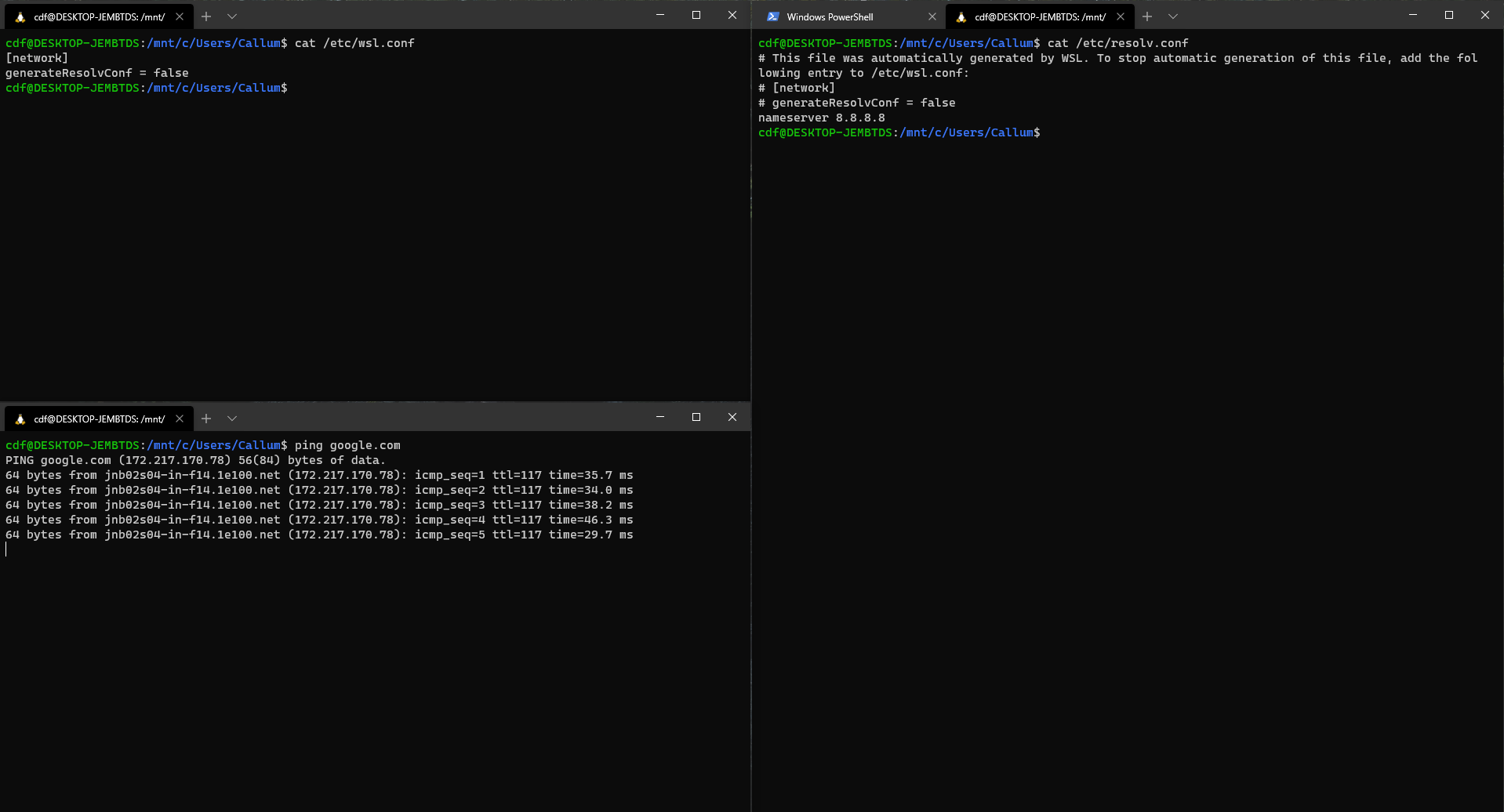This screenshot has width=1504, height=812.
Task: Close the Ubuntu tab in the right window
Action: [1121, 16]
